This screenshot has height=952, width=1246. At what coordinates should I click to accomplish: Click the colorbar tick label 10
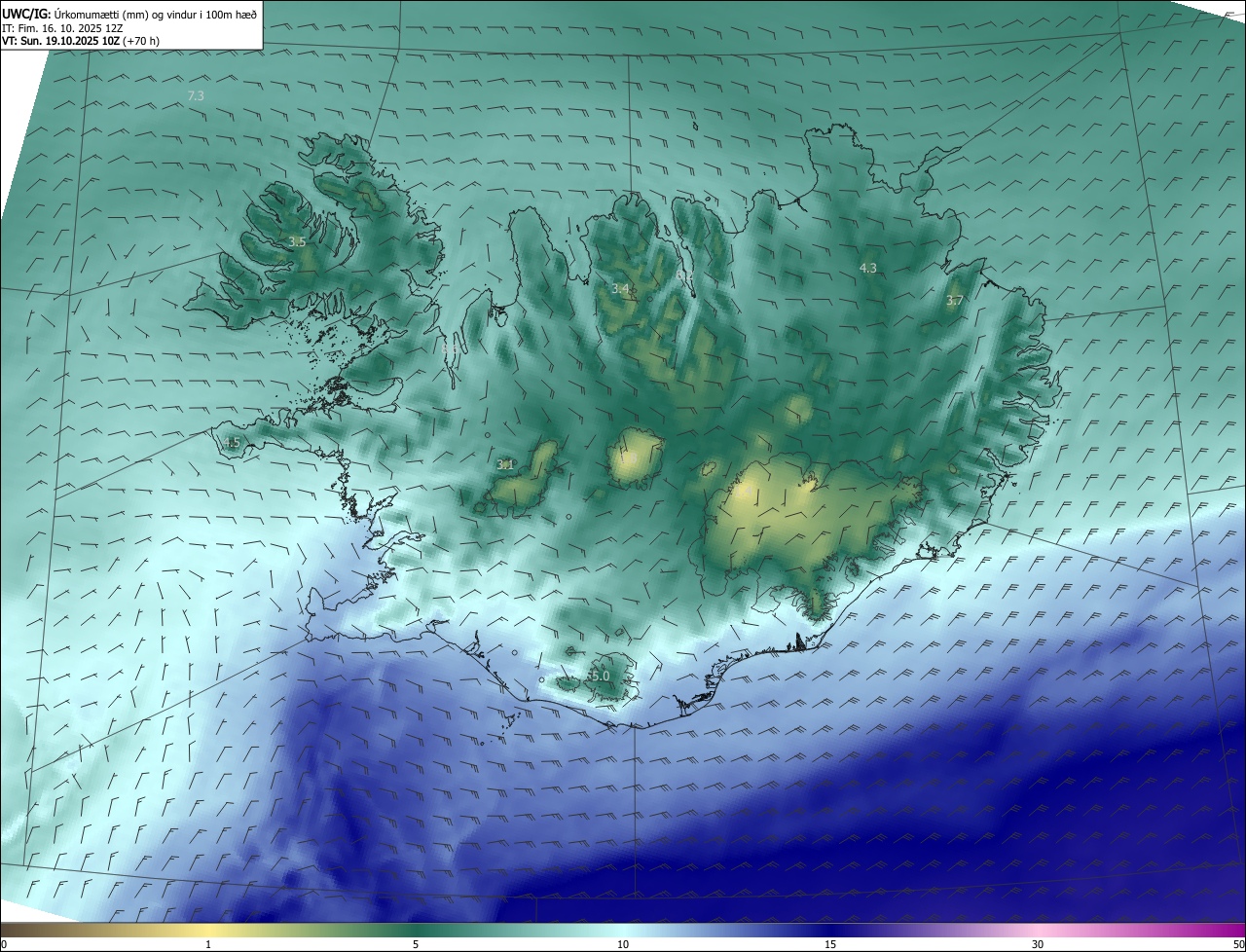[x=623, y=944]
